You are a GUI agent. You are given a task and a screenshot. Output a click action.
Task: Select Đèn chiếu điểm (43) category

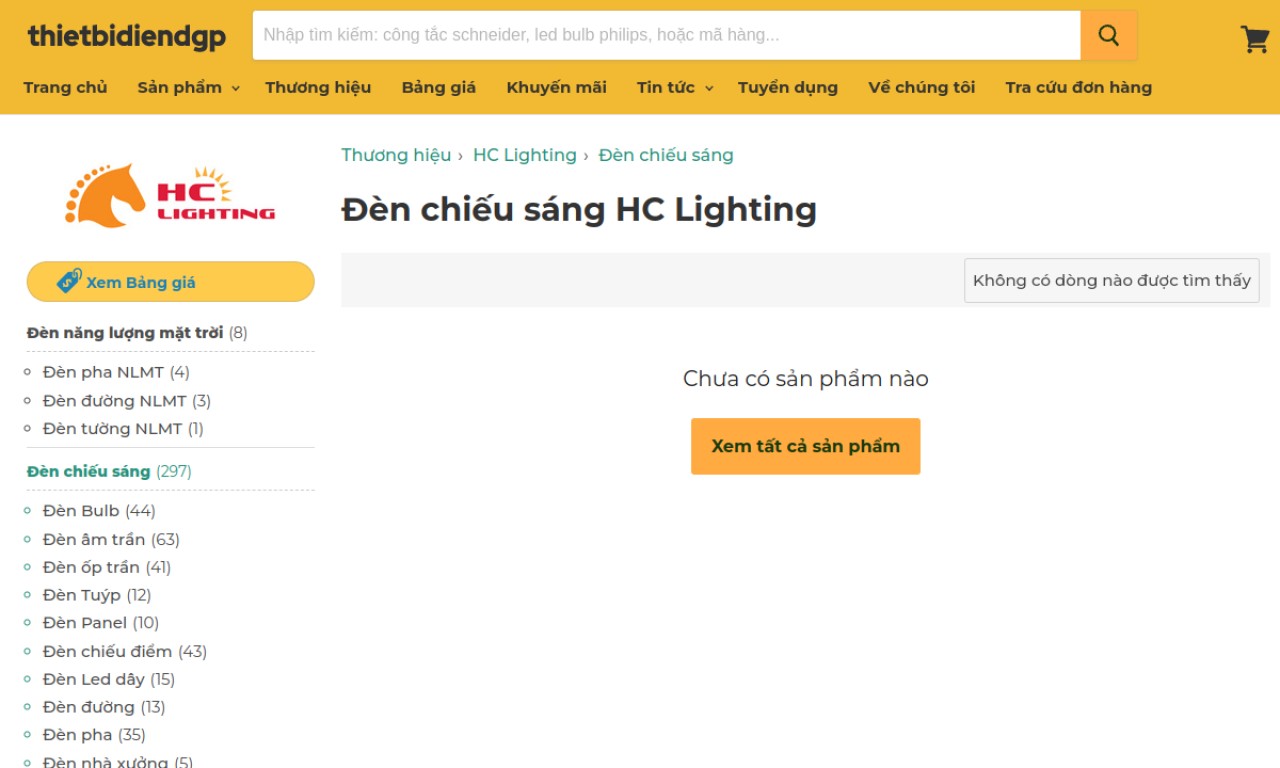coord(125,652)
